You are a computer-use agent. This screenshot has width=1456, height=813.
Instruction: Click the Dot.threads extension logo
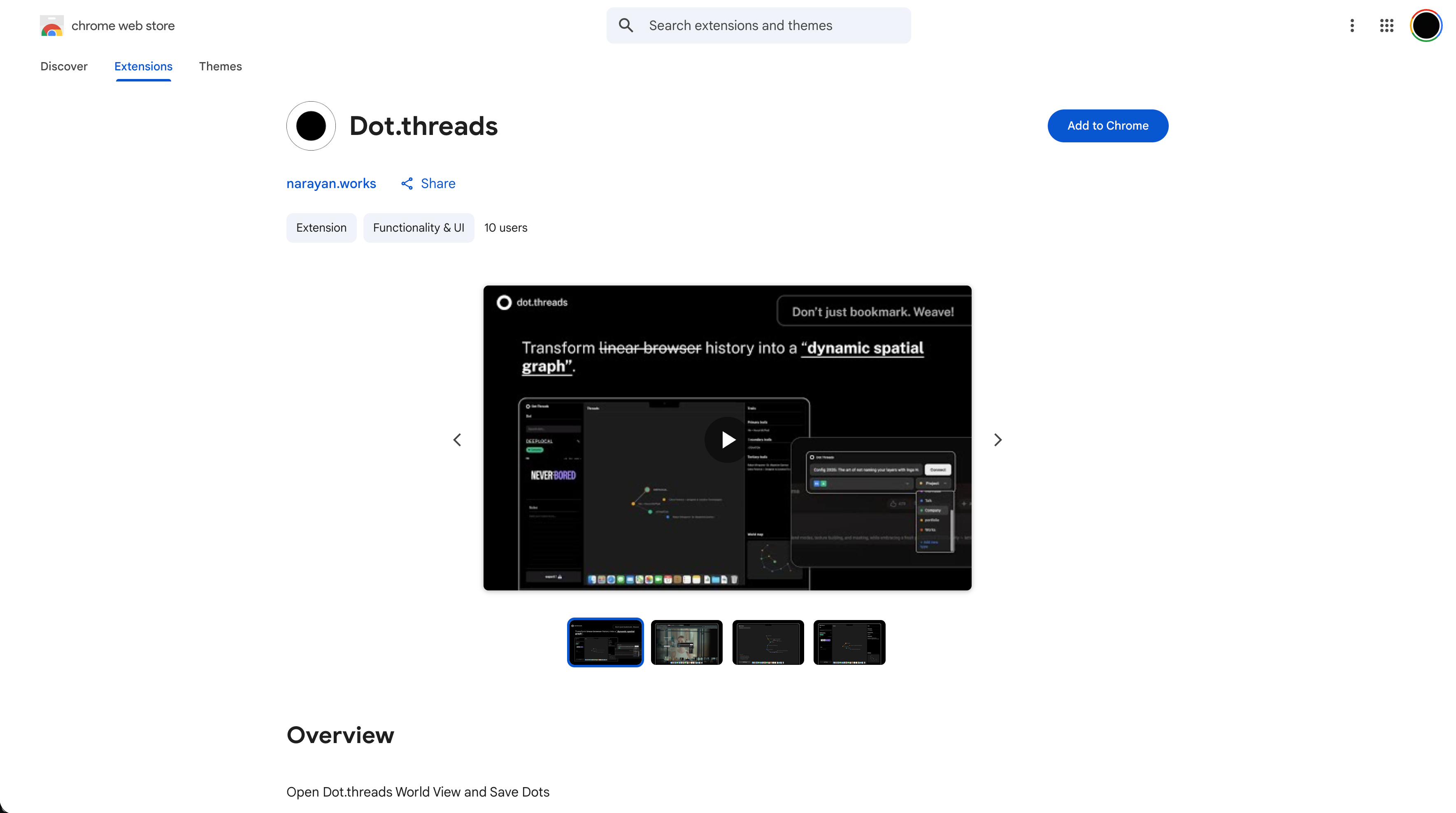tap(311, 125)
